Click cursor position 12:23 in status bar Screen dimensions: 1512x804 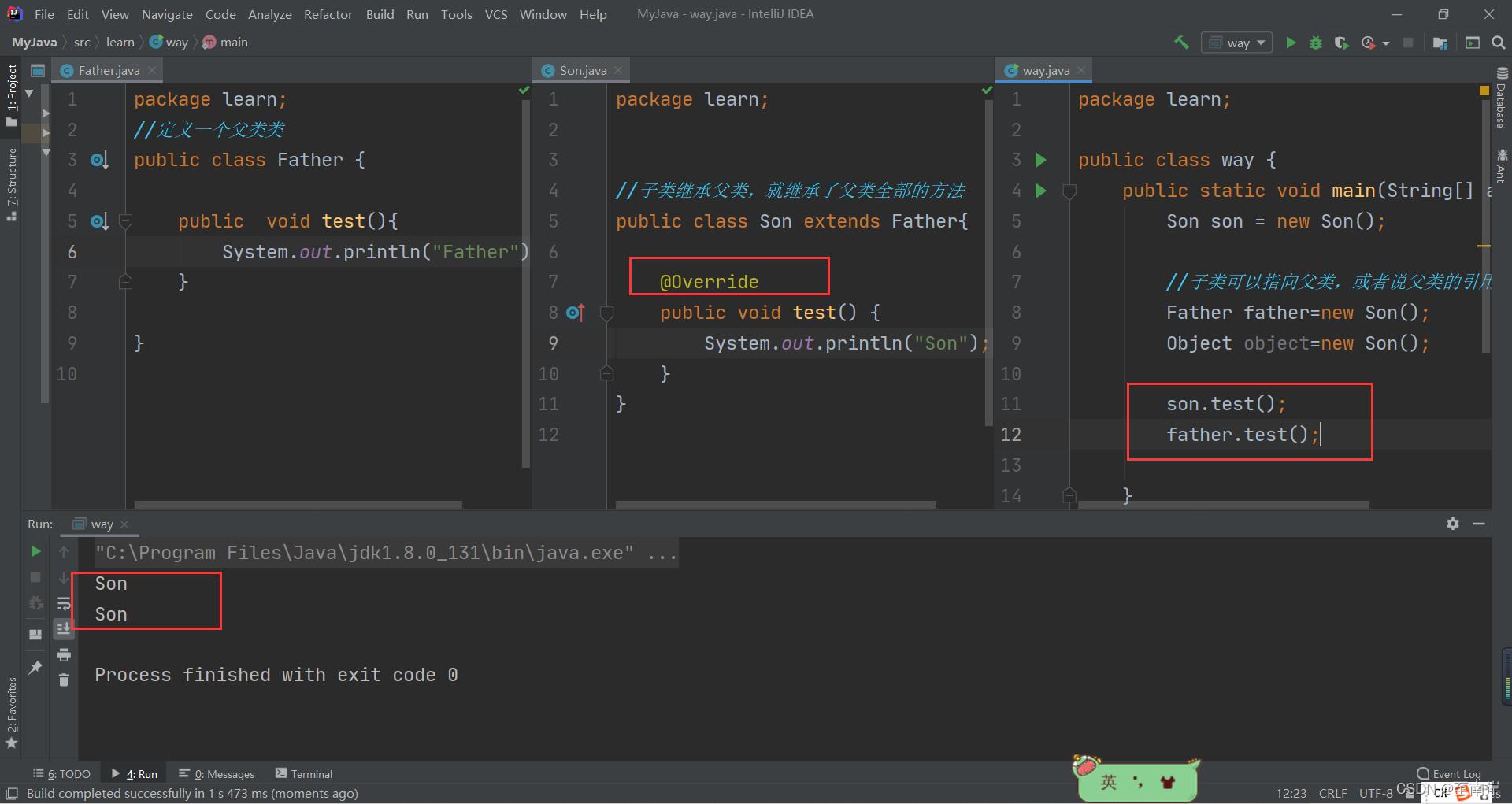pyautogui.click(x=1291, y=793)
